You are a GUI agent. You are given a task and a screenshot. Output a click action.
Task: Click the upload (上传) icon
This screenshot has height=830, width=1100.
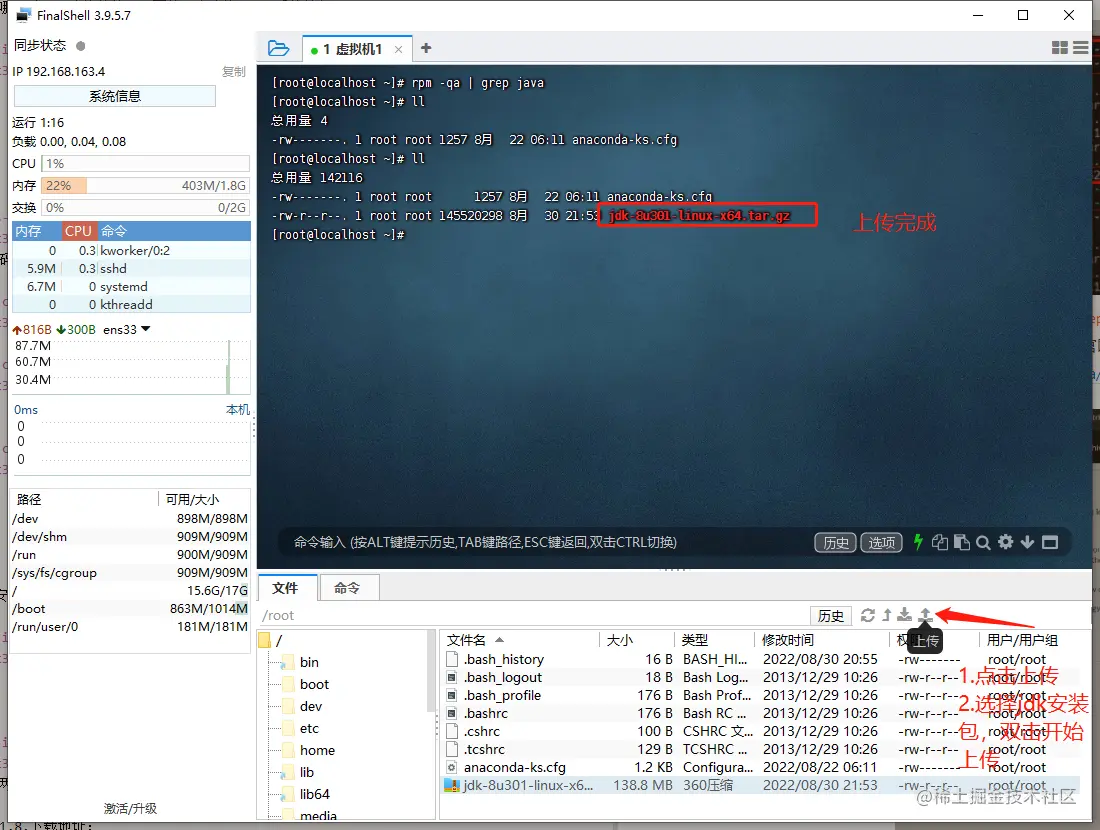(x=925, y=615)
